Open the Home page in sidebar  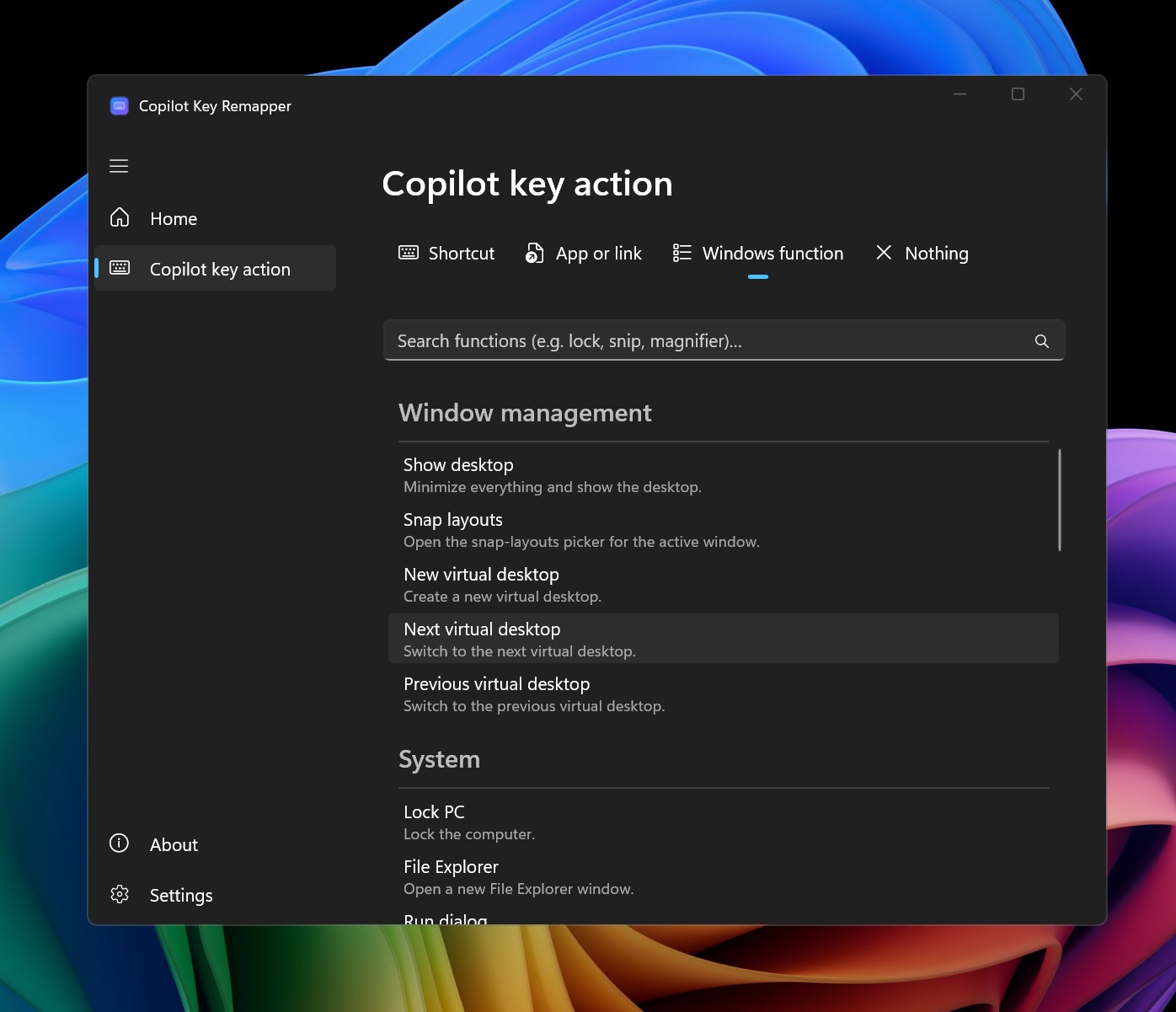pos(216,218)
